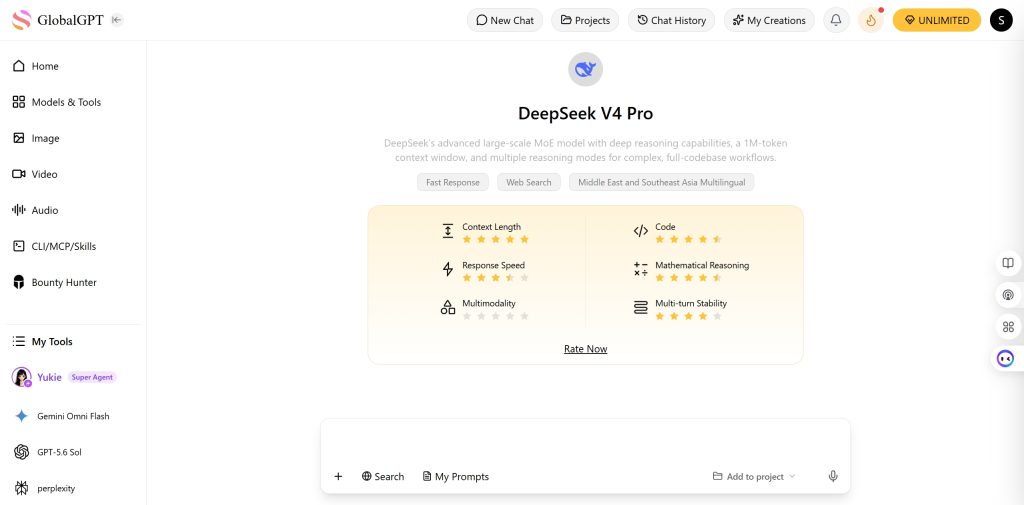Viewport: 1024px width, 505px height.
Task: Click the Mathematical Reasoning star rating
Action: pyautogui.click(x=688, y=278)
